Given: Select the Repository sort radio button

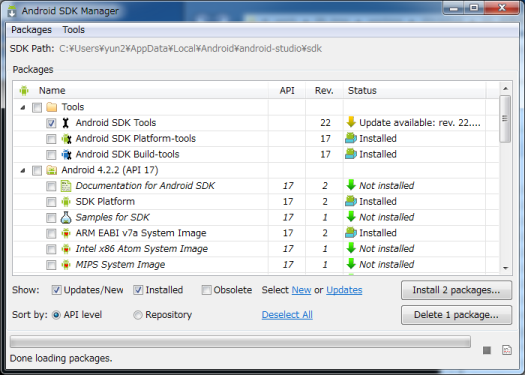Looking at the screenshot, I should pyautogui.click(x=138, y=315).
